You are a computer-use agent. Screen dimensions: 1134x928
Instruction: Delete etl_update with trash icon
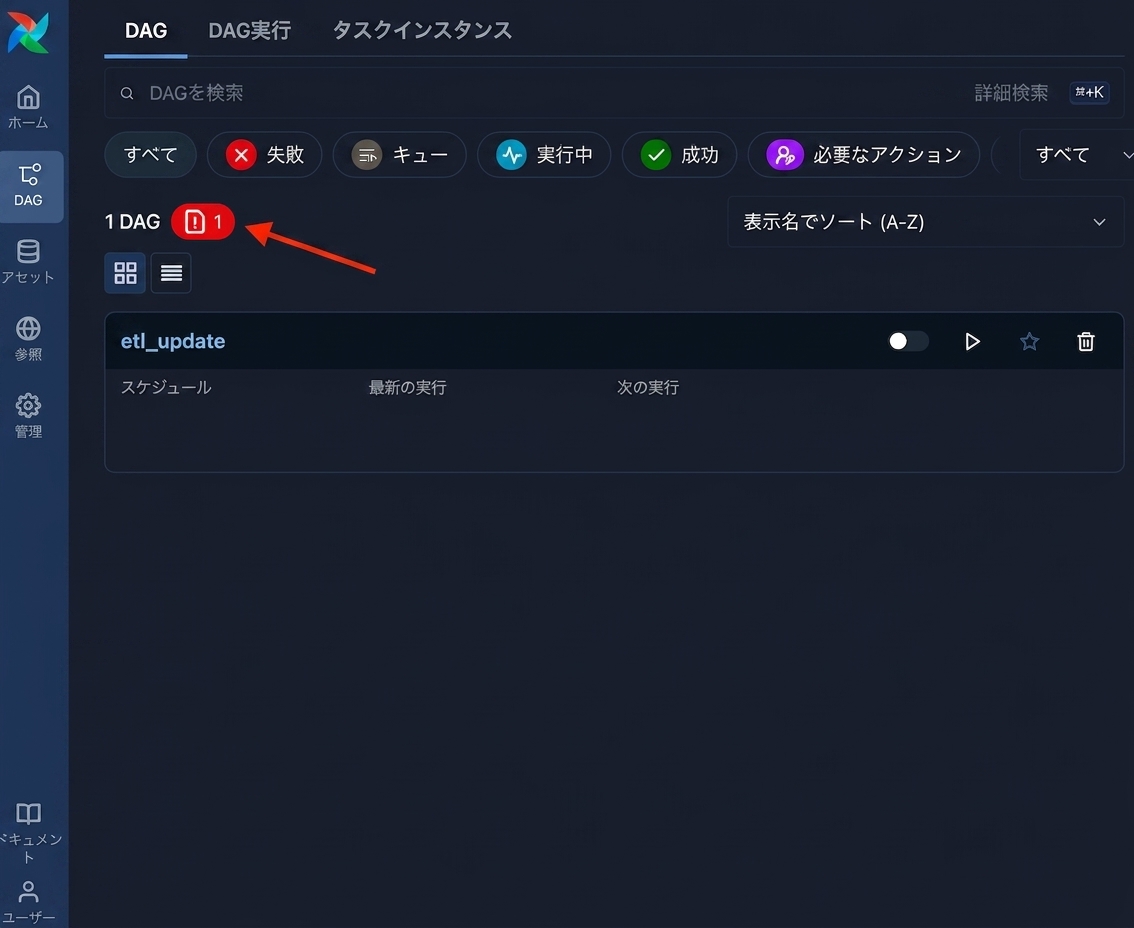point(1086,341)
